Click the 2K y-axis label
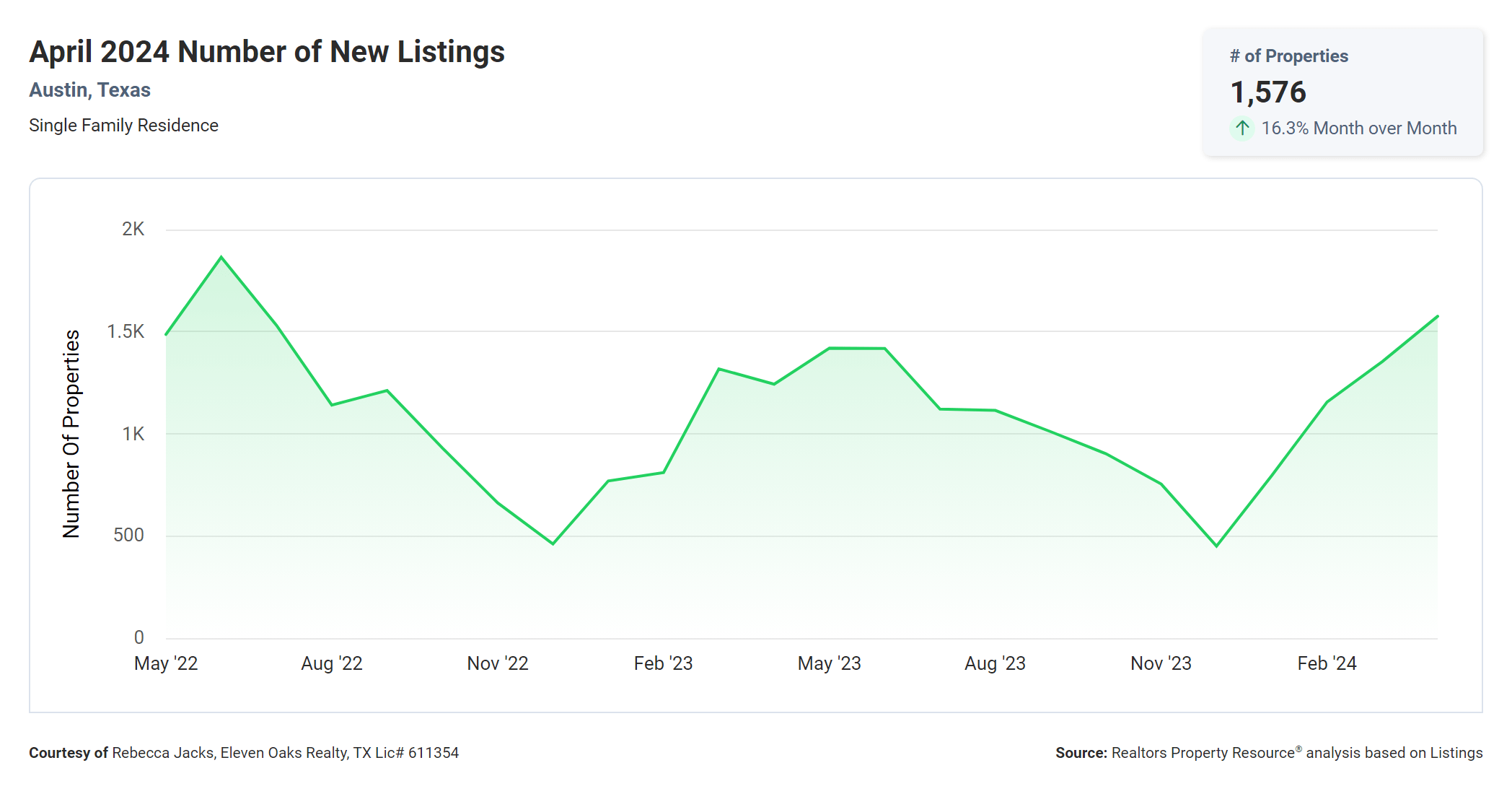Viewport: 1512px width, 794px height. 133,230
